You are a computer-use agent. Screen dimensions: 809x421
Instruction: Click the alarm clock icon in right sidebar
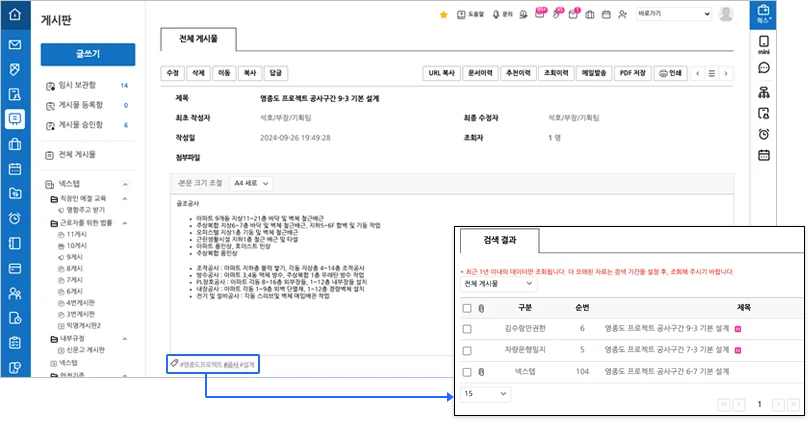763,134
